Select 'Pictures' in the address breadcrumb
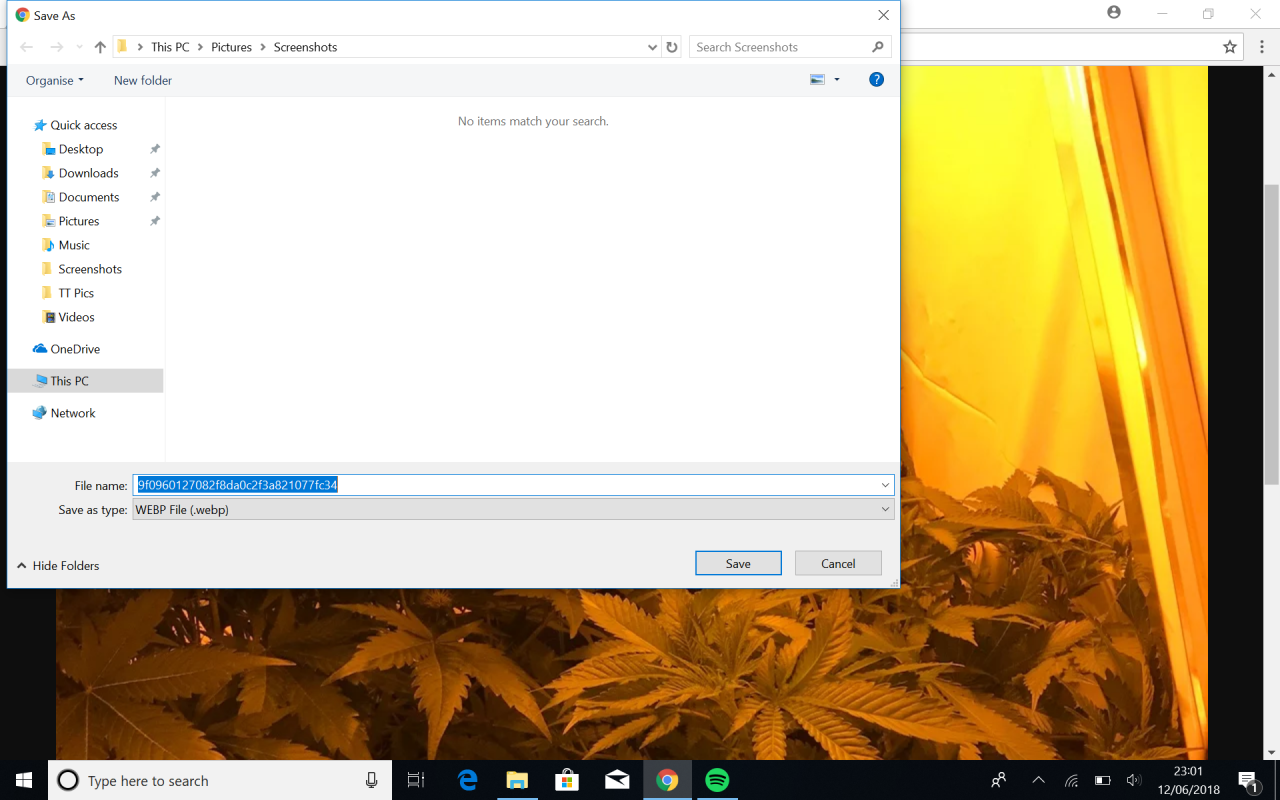The image size is (1280, 800). (231, 47)
